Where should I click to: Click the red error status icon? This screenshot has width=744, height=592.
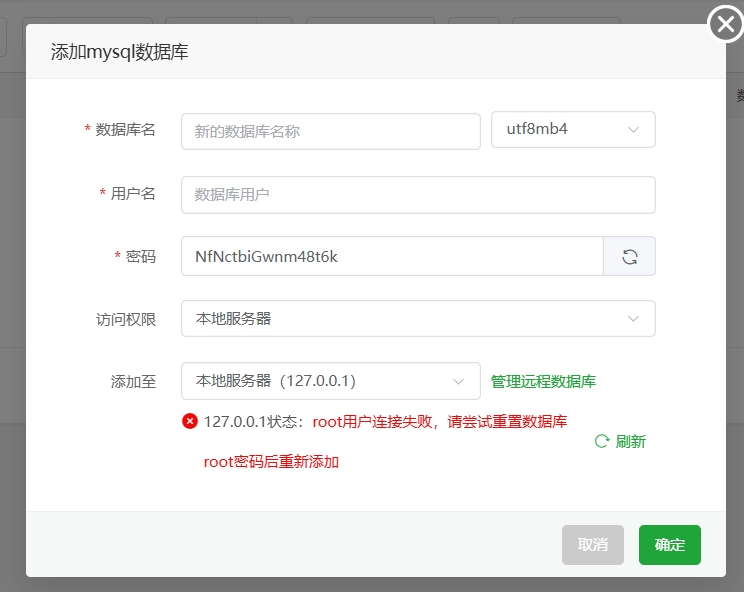point(190,421)
